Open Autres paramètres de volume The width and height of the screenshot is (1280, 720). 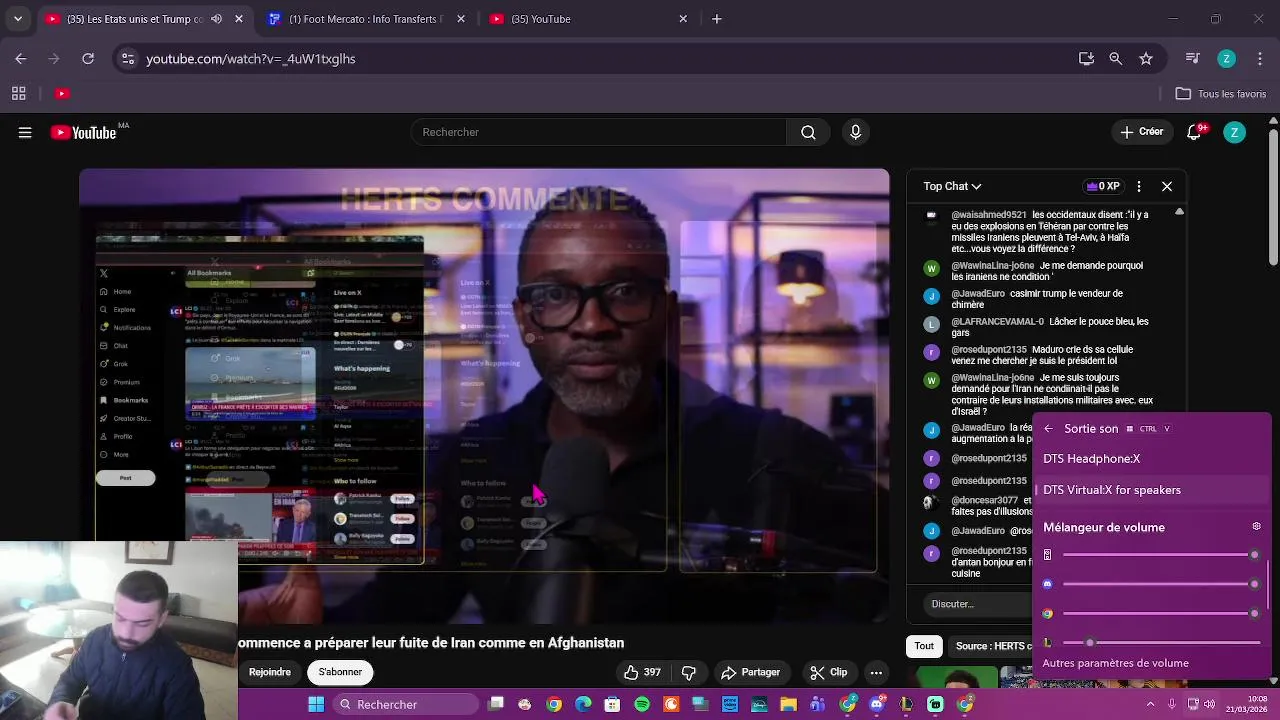(x=1115, y=663)
